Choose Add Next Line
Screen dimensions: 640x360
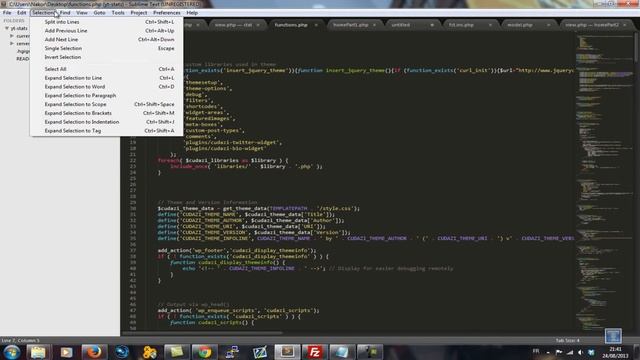tap(107, 40)
